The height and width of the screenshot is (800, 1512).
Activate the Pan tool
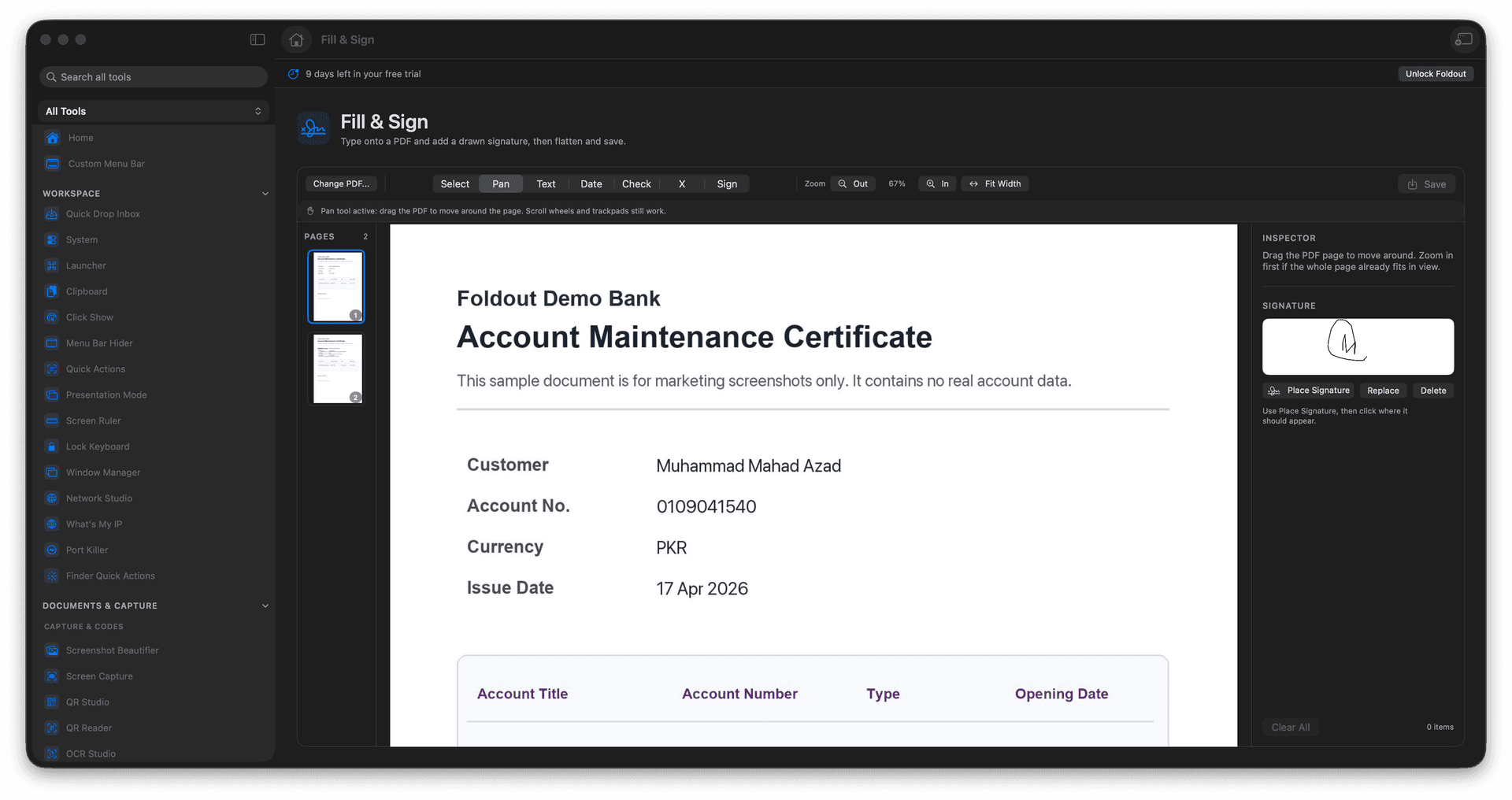(x=501, y=184)
